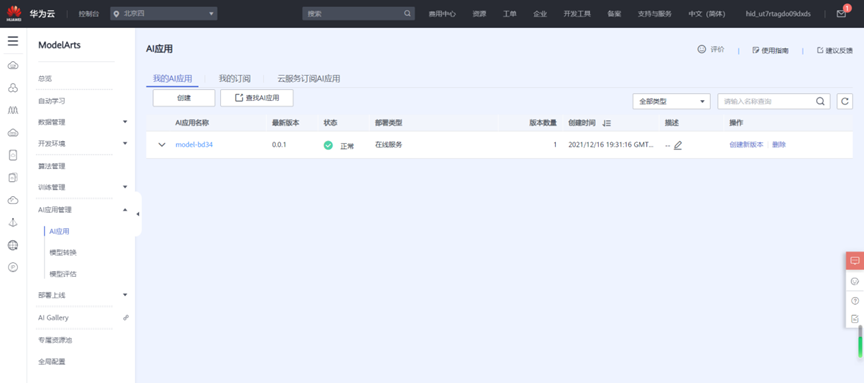Go to 控制台 in header
Screen dimensions: 864x383
click(89, 14)
